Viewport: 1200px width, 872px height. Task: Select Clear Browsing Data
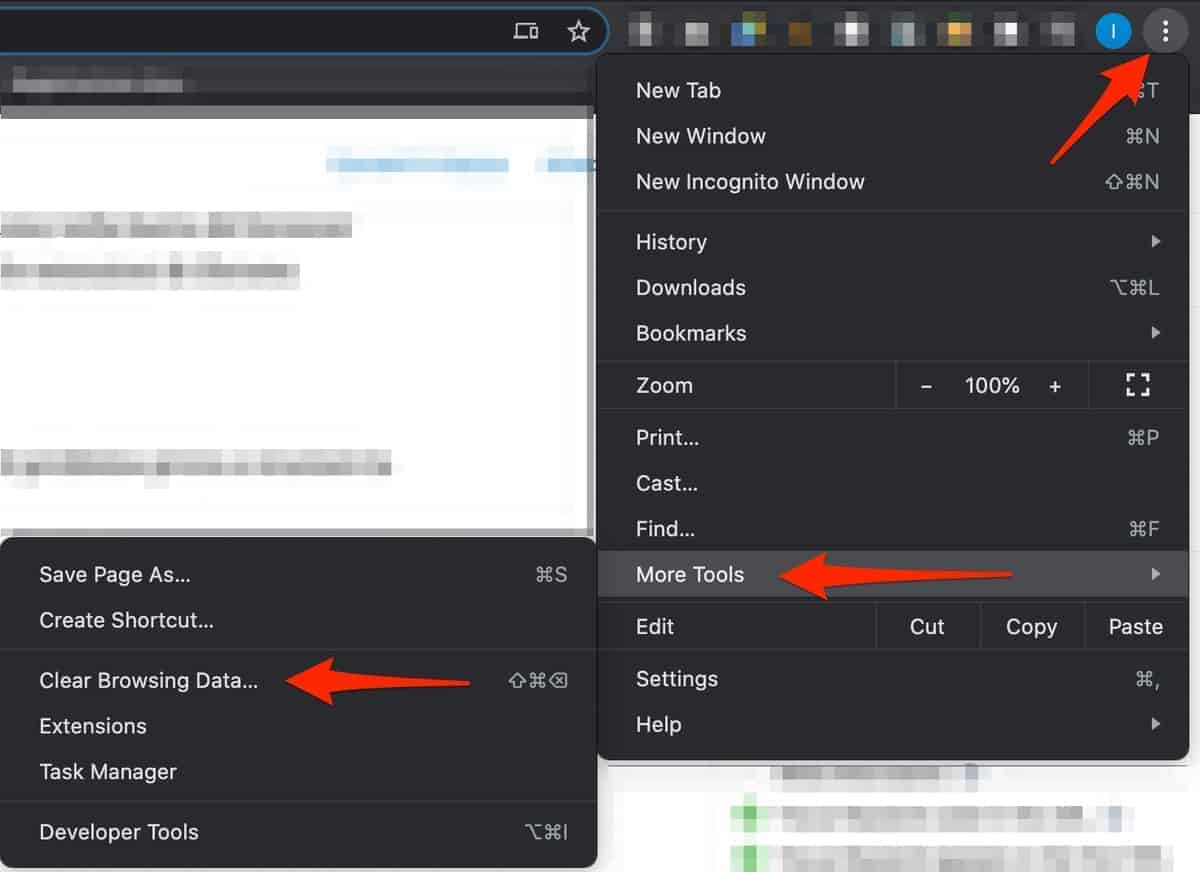[148, 680]
